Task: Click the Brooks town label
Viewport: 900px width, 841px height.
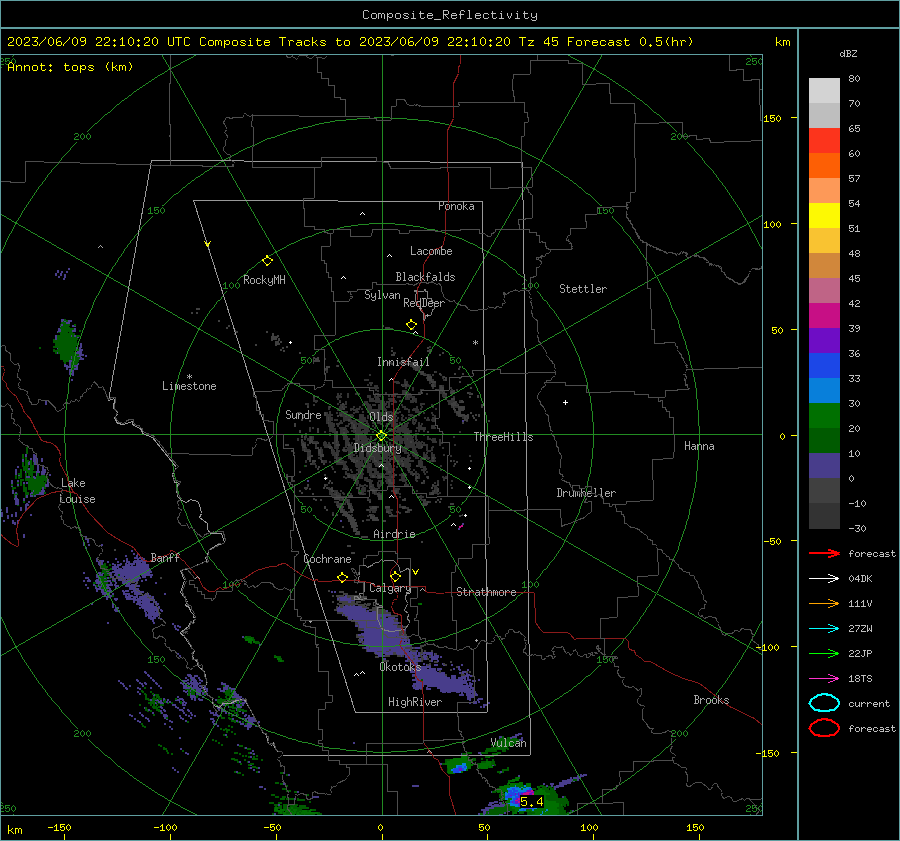Action: pyautogui.click(x=711, y=700)
